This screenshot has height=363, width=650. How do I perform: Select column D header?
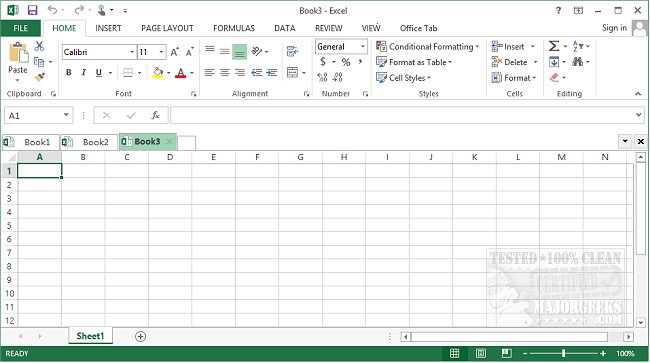[x=170, y=157]
